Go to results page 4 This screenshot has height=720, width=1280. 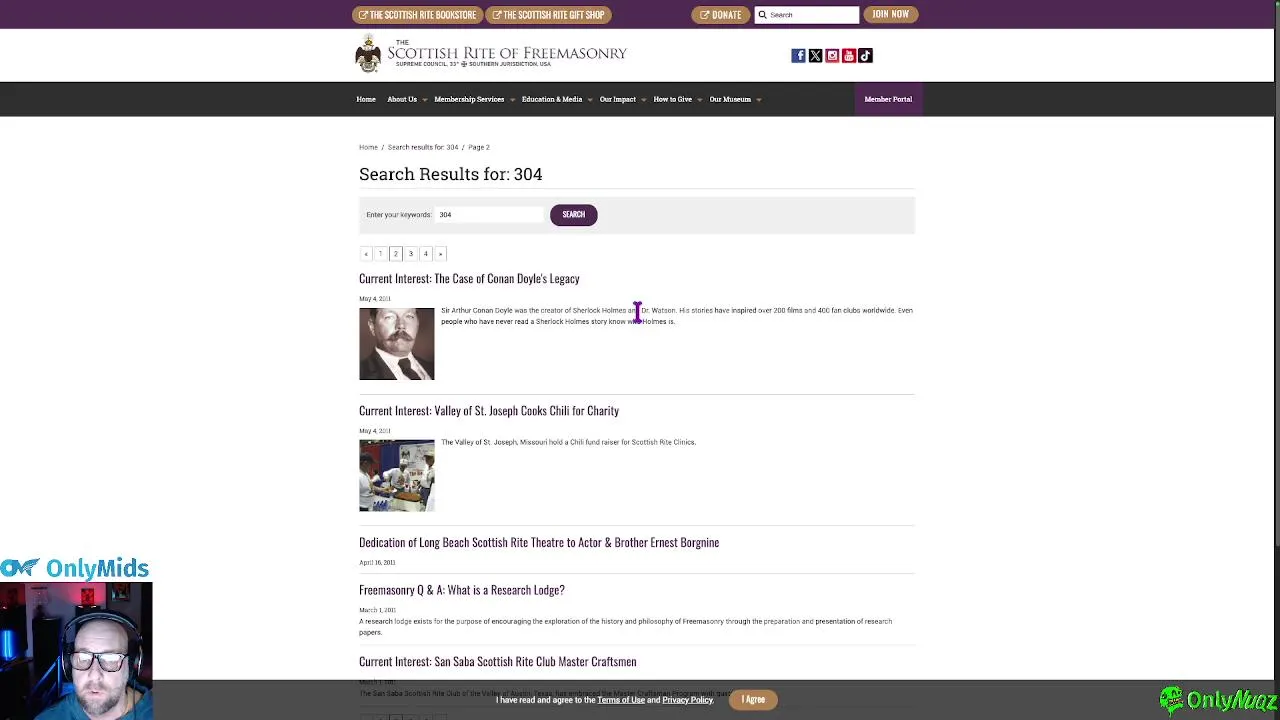425,254
